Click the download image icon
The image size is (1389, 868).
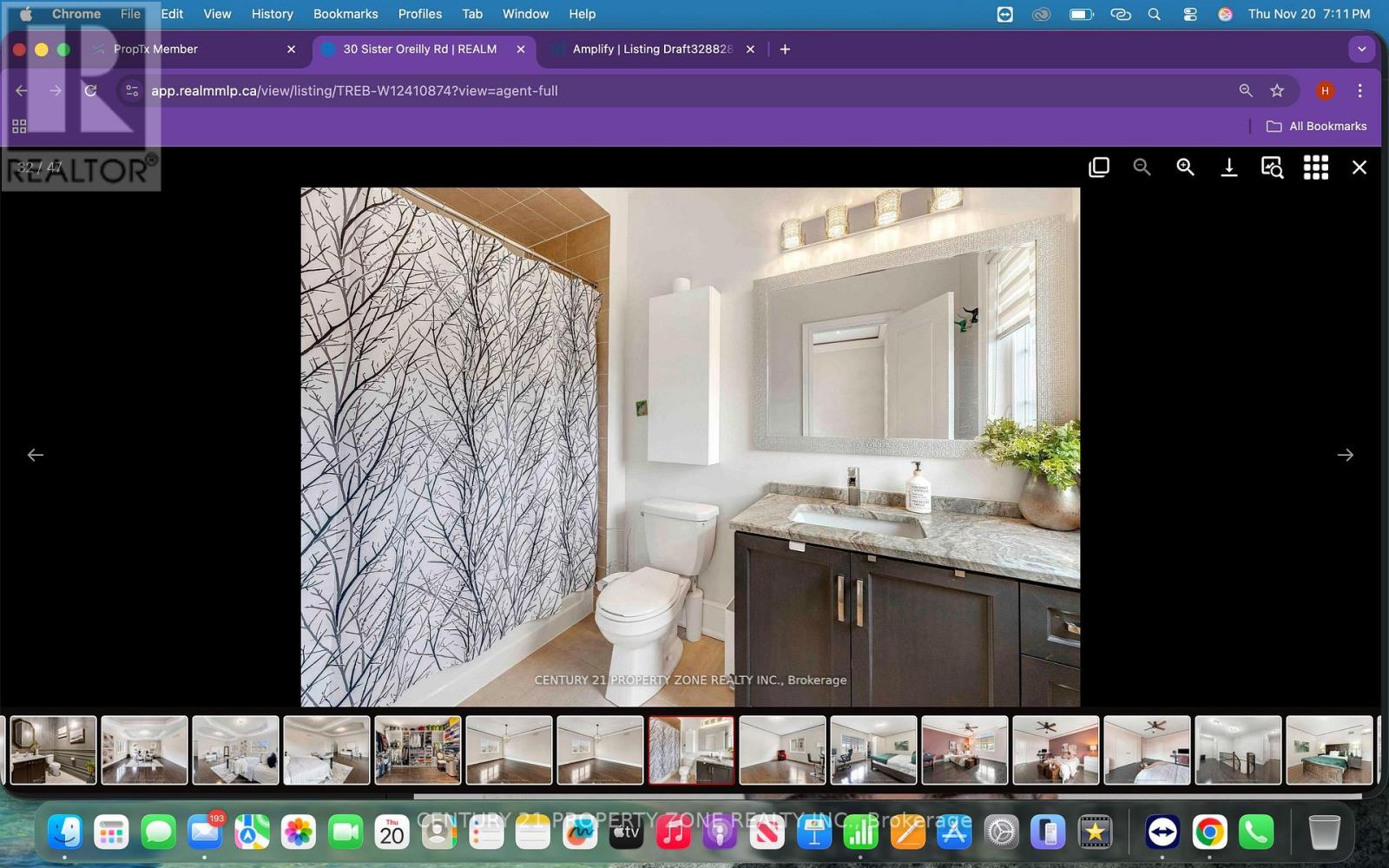pos(1228,168)
